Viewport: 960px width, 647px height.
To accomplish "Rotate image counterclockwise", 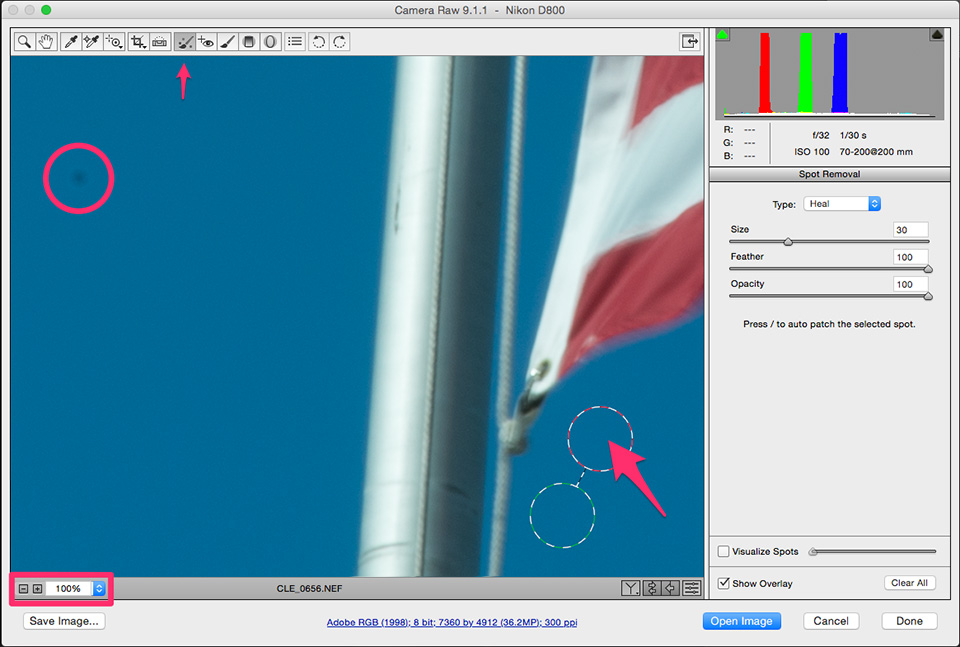I will pos(318,42).
